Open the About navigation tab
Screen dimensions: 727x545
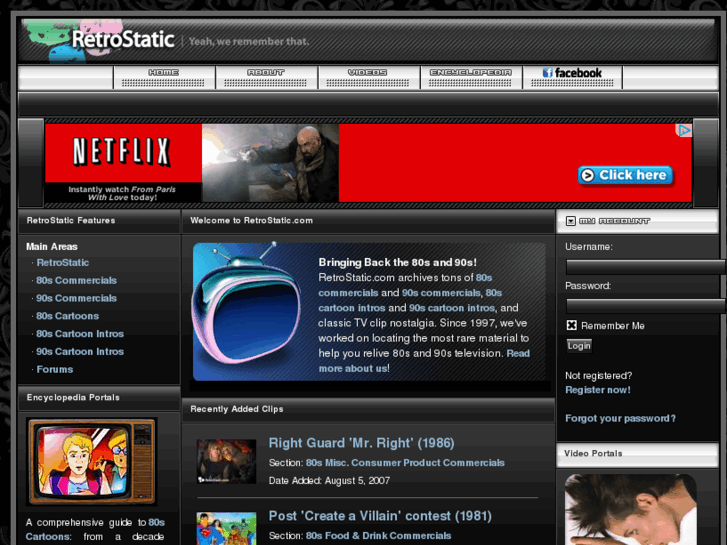click(x=266, y=77)
